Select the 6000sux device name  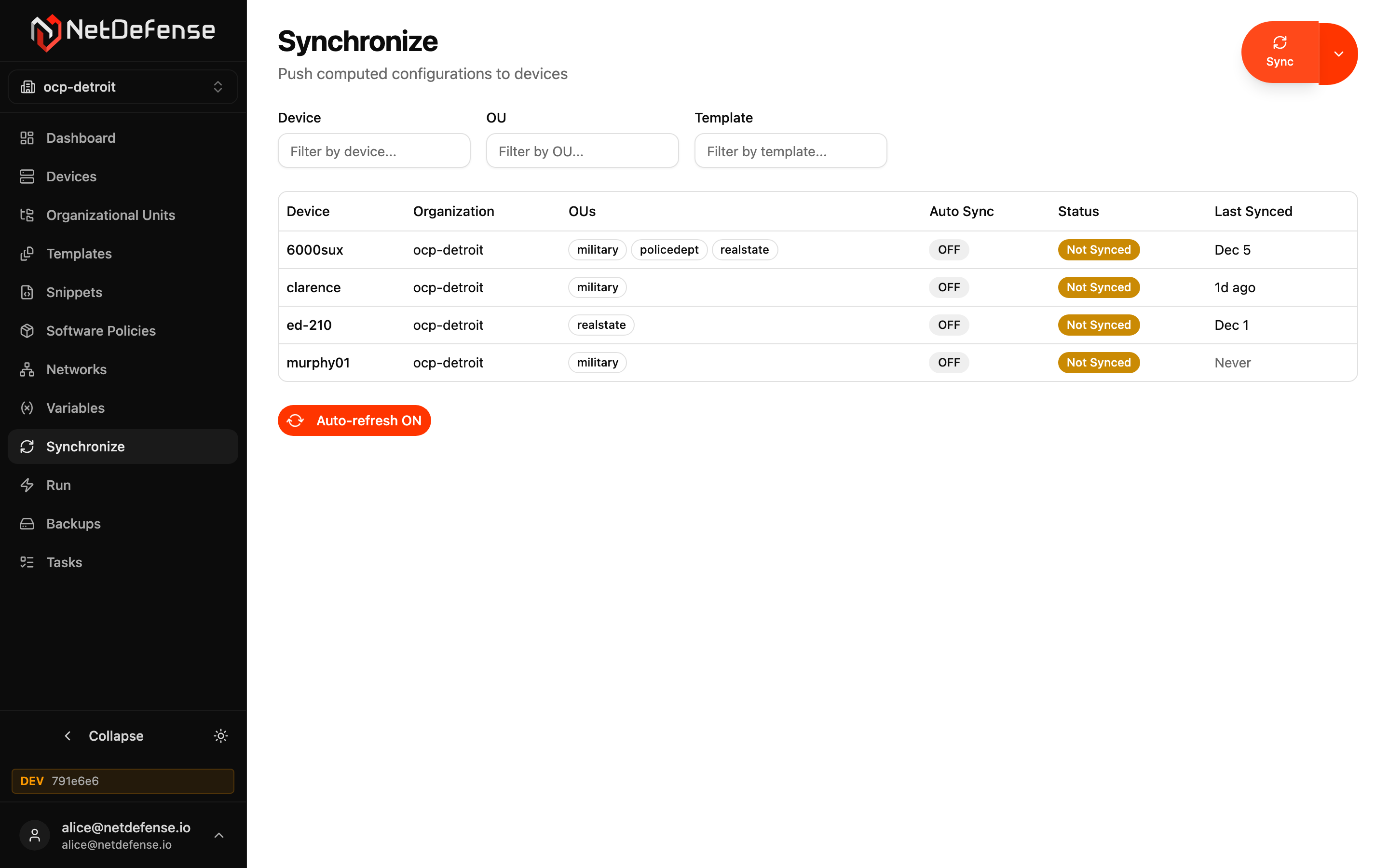click(314, 250)
